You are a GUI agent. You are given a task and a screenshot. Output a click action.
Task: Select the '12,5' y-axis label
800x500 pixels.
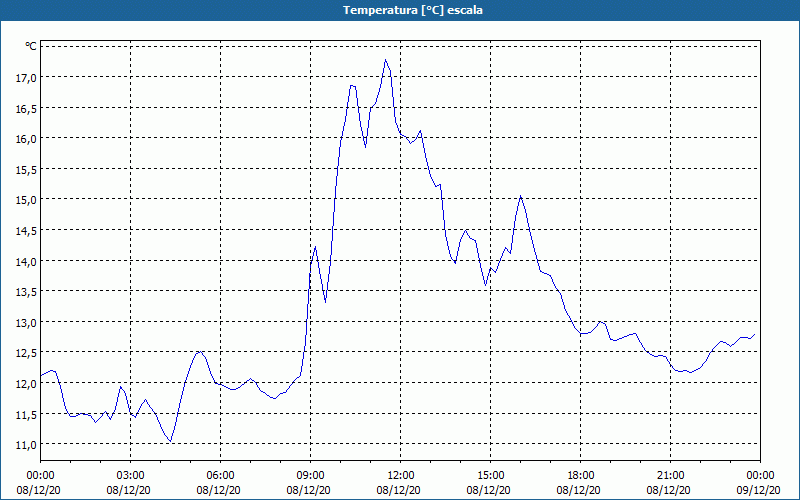(x=27, y=353)
